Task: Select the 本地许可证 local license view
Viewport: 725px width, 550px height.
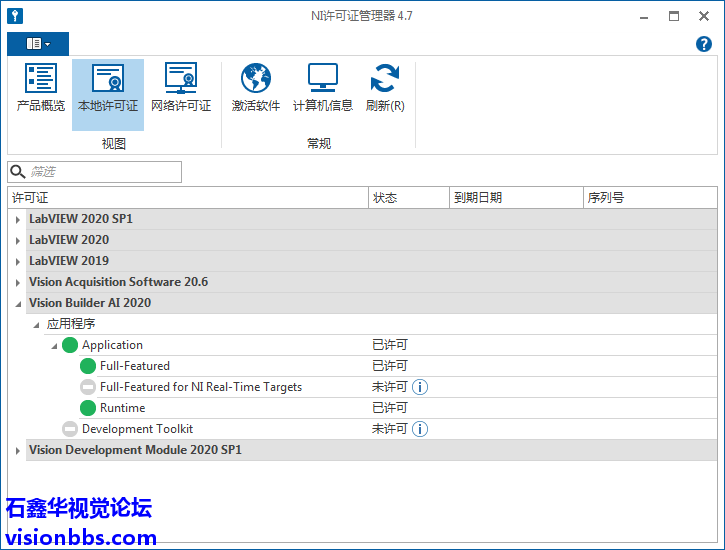Action: 108,89
